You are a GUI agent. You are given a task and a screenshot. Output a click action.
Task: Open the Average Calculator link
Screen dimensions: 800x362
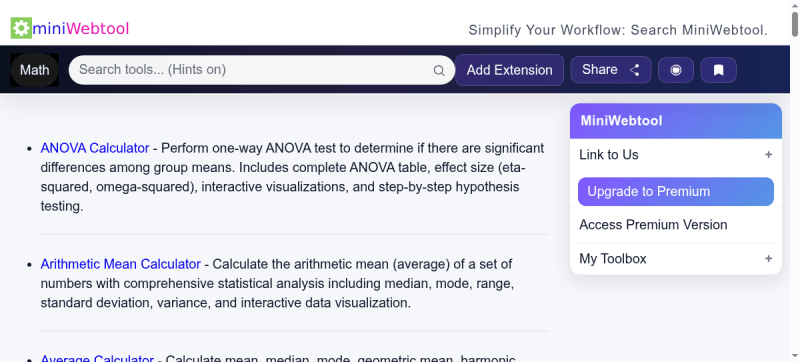coord(97,358)
